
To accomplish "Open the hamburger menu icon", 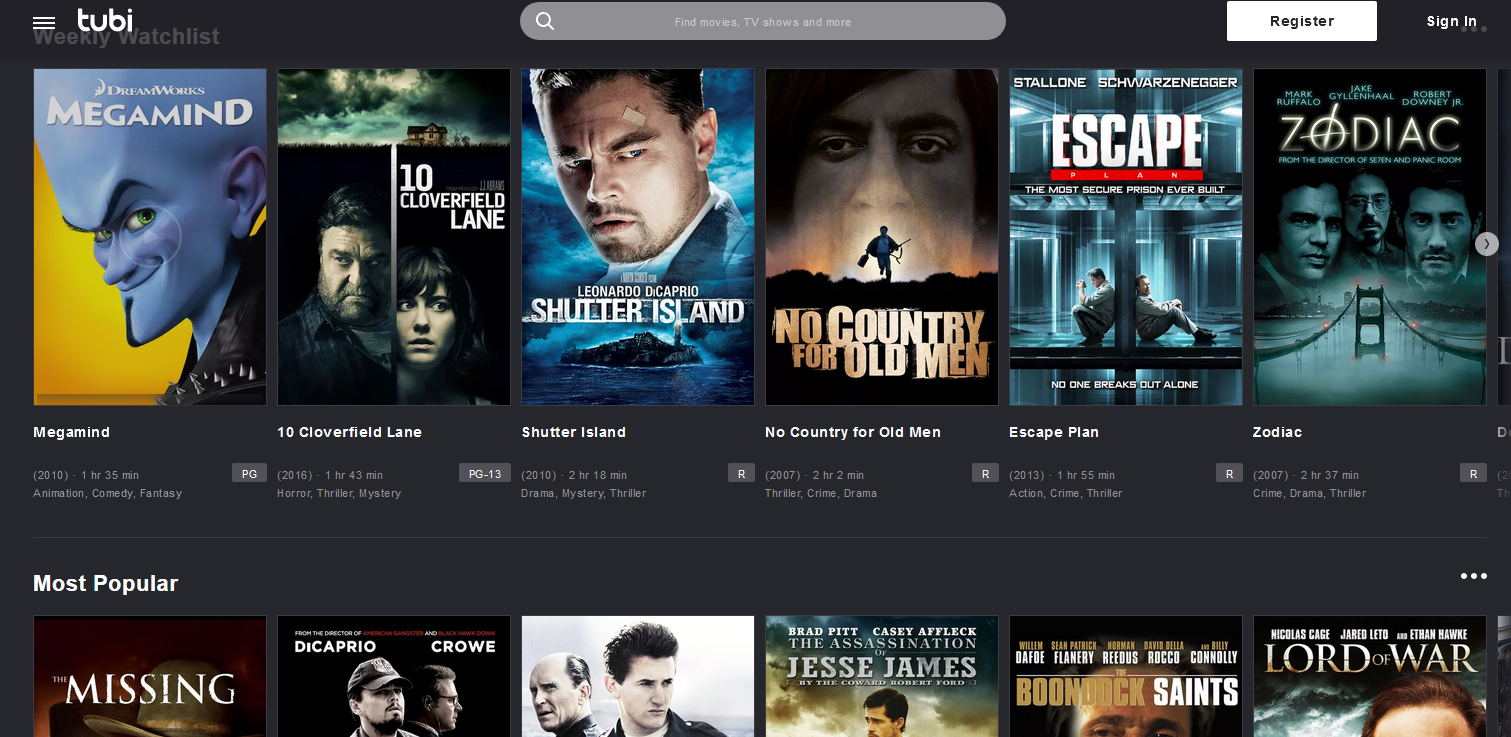I will coord(44,22).
